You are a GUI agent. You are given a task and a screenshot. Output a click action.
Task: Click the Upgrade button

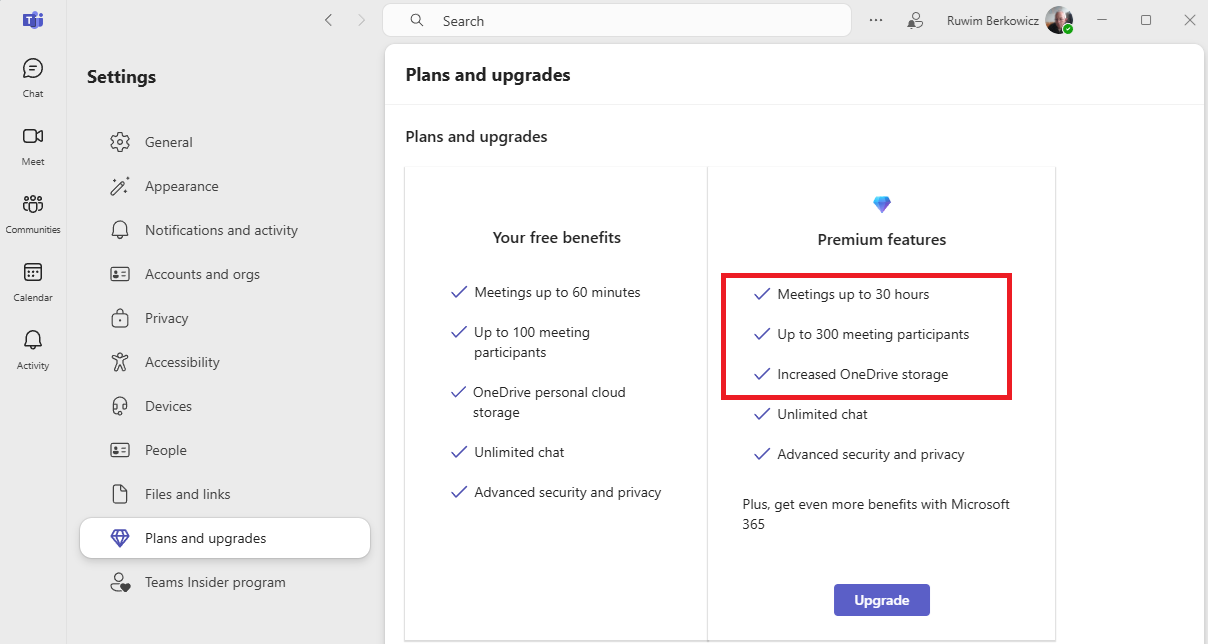pyautogui.click(x=881, y=600)
